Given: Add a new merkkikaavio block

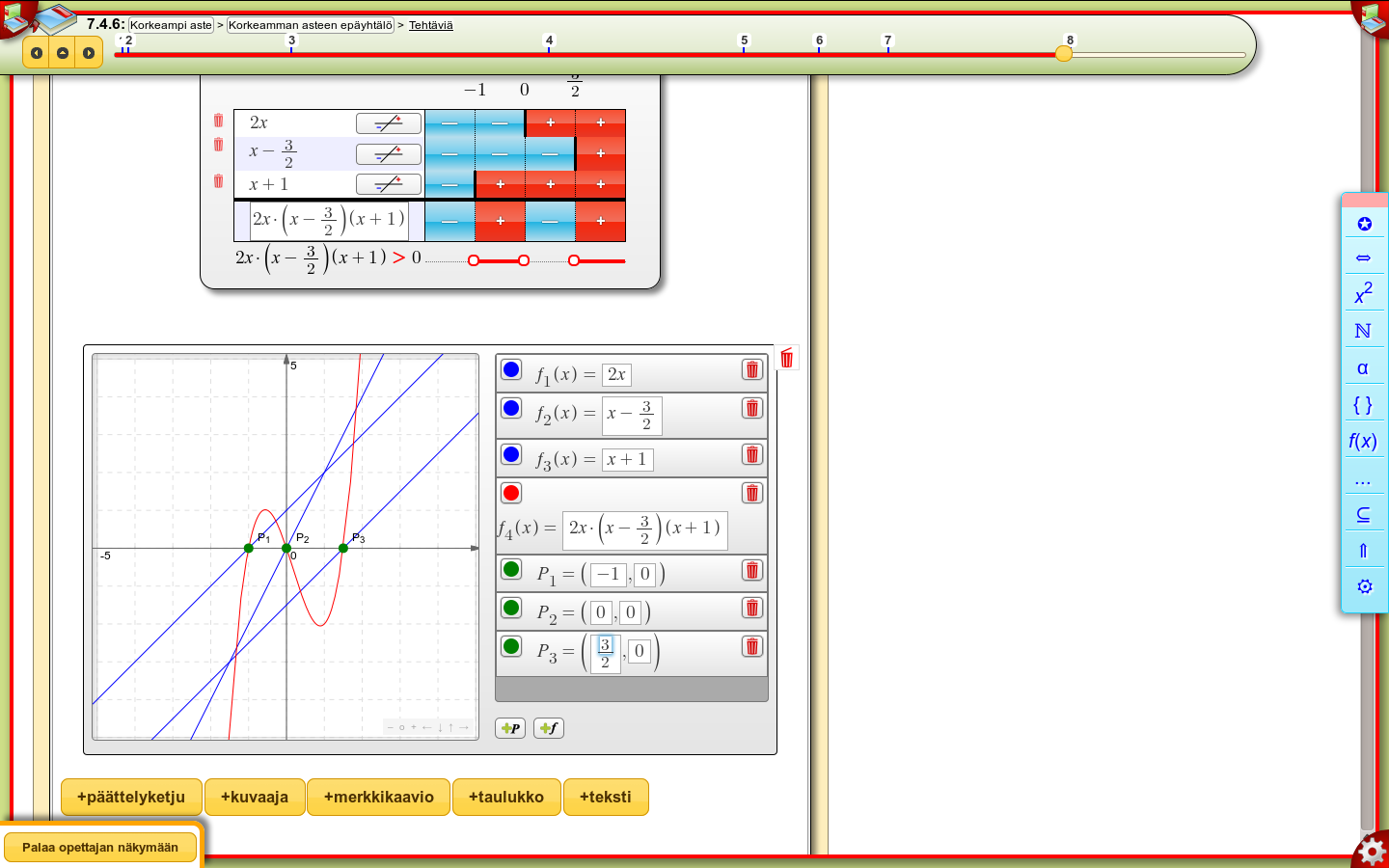Looking at the screenshot, I should (379, 798).
